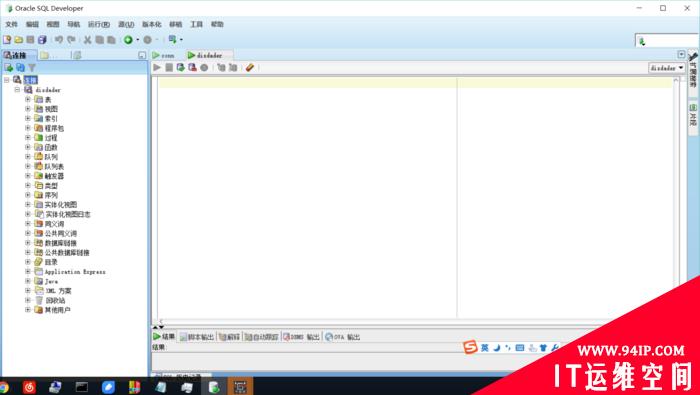Click the Open folder toolbar icon
The image size is (700, 395).
(x=19, y=40)
